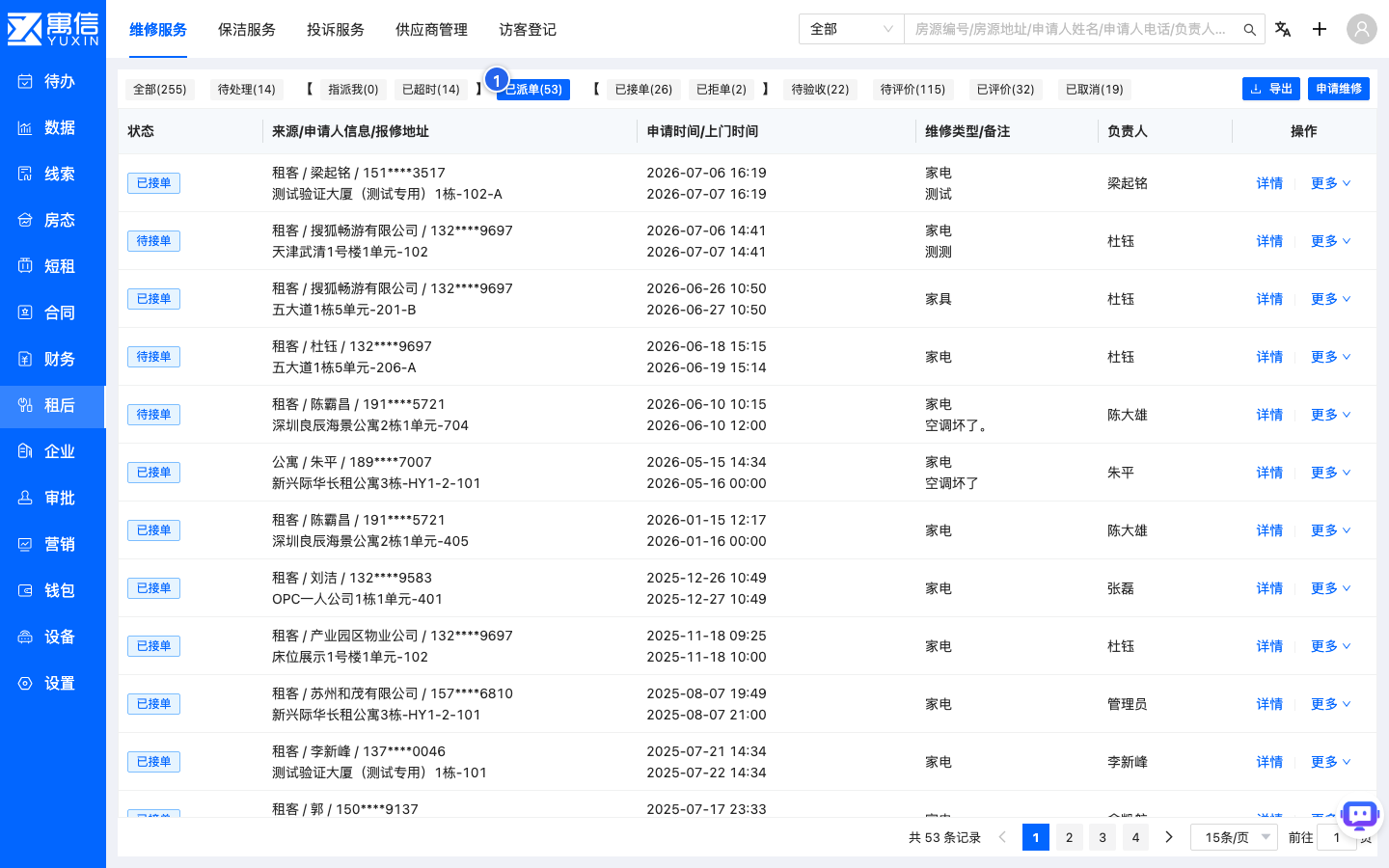The width and height of the screenshot is (1389, 868).
Task: Open 详情 for 梁起铭 row
Action: click(1269, 183)
